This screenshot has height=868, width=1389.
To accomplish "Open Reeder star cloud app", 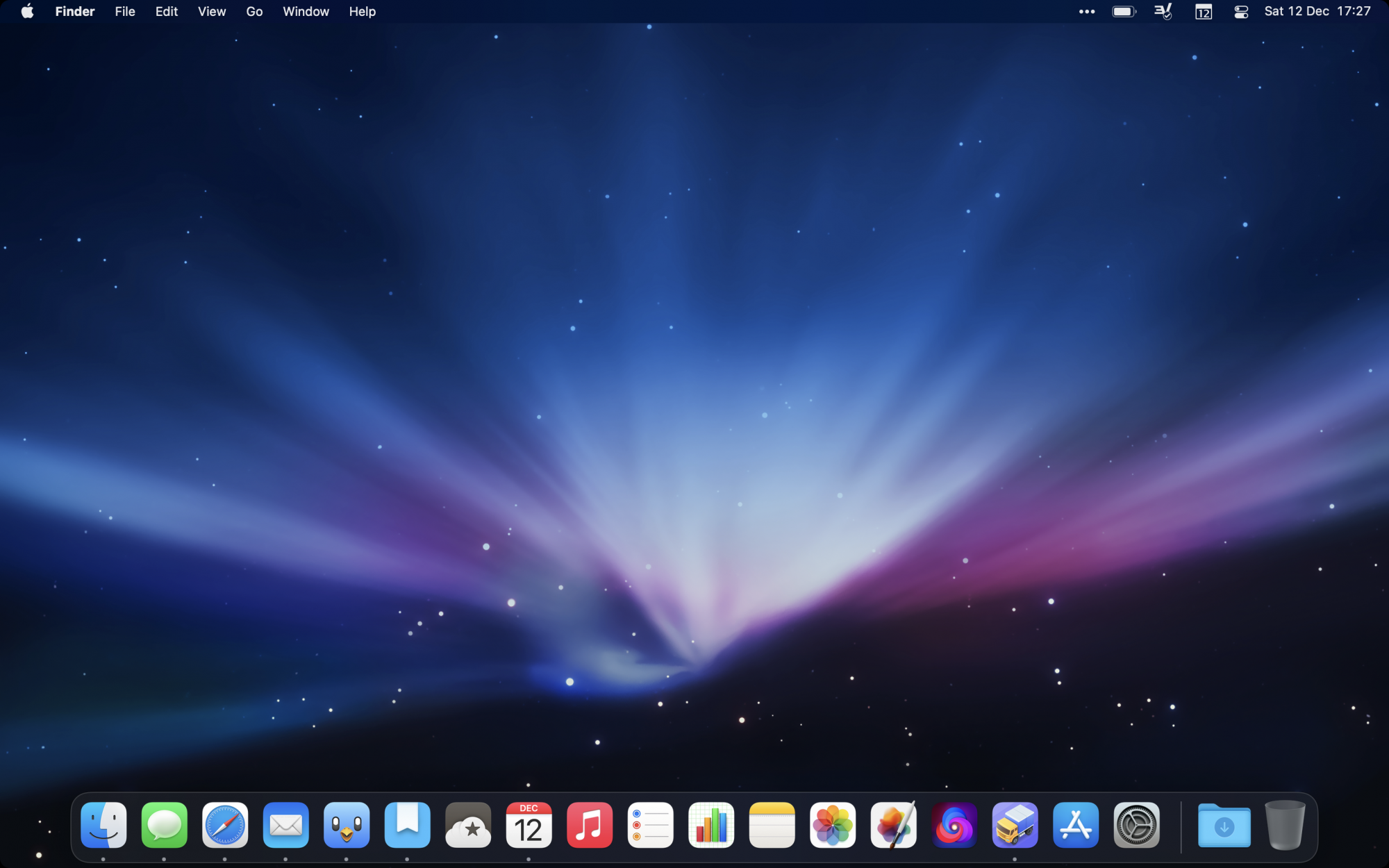I will [468, 825].
